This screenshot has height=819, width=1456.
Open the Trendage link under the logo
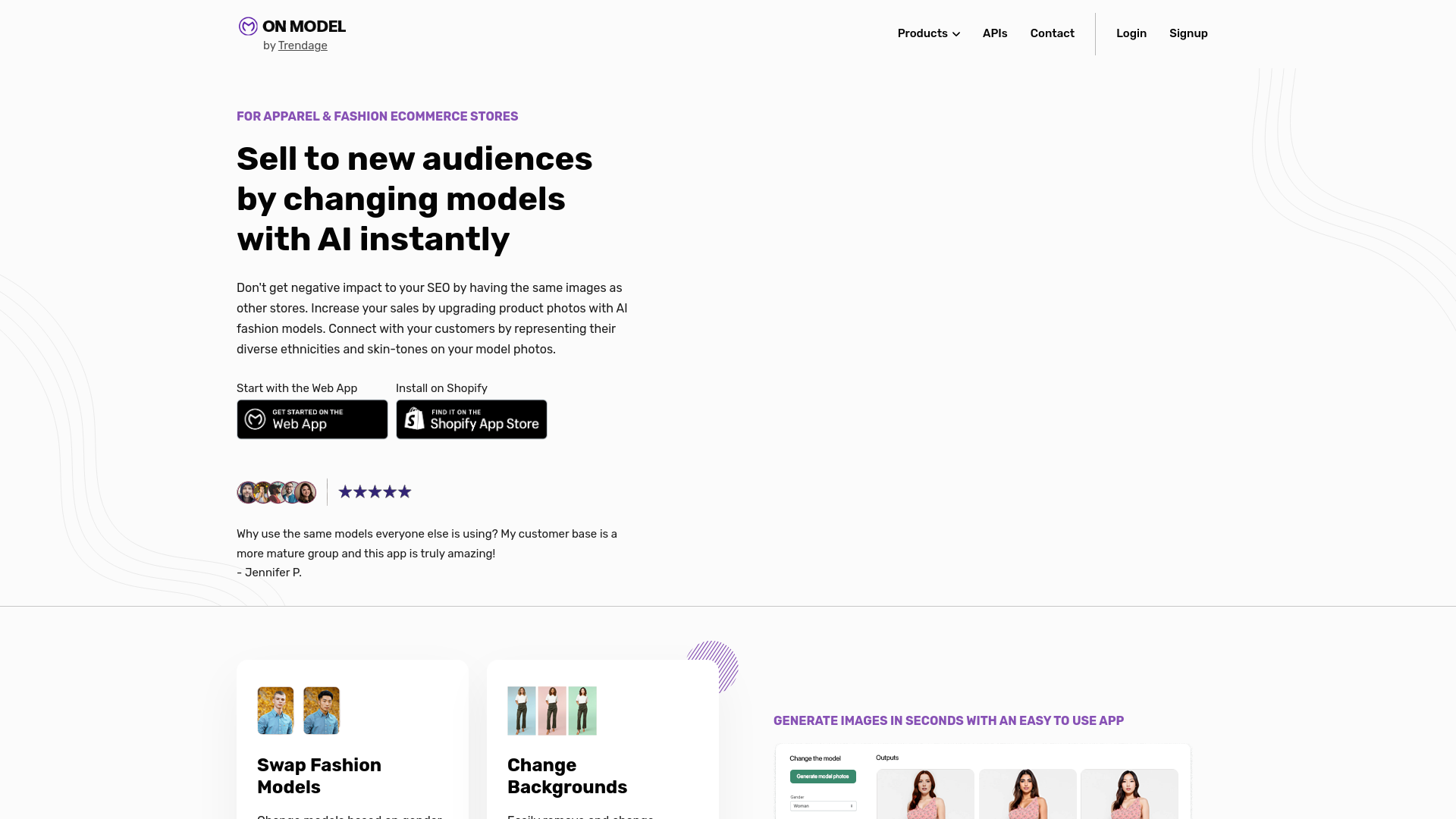[x=303, y=45]
